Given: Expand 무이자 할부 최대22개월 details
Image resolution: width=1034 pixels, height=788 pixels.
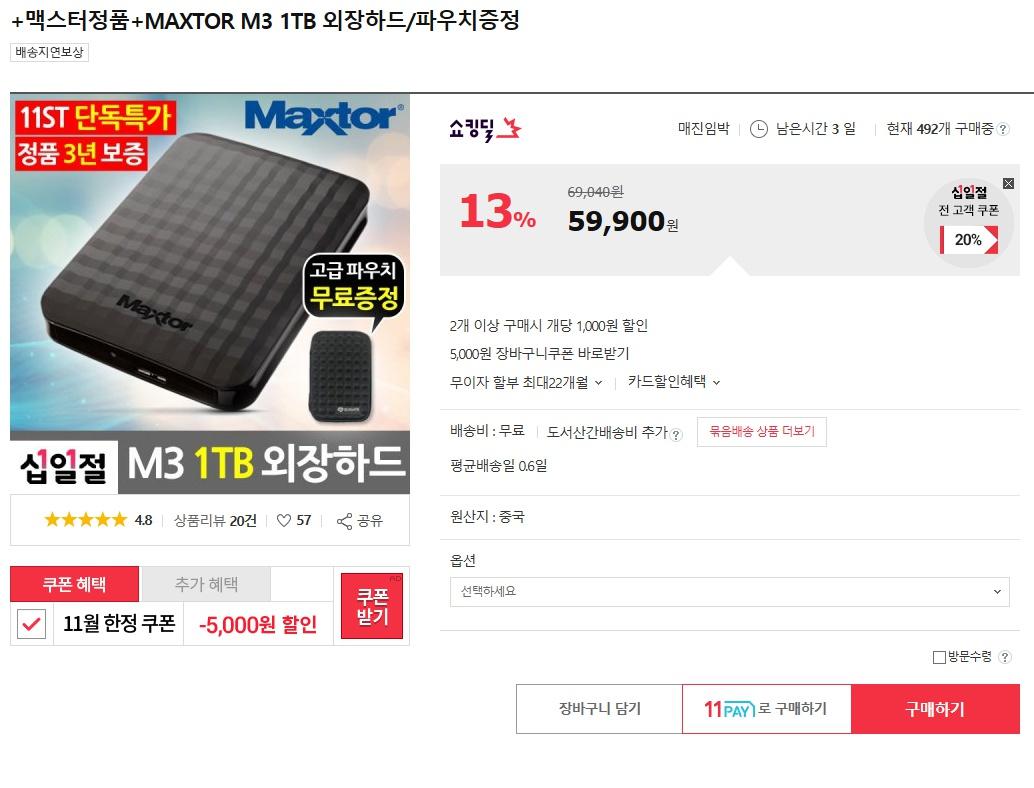Looking at the screenshot, I should 526,382.
